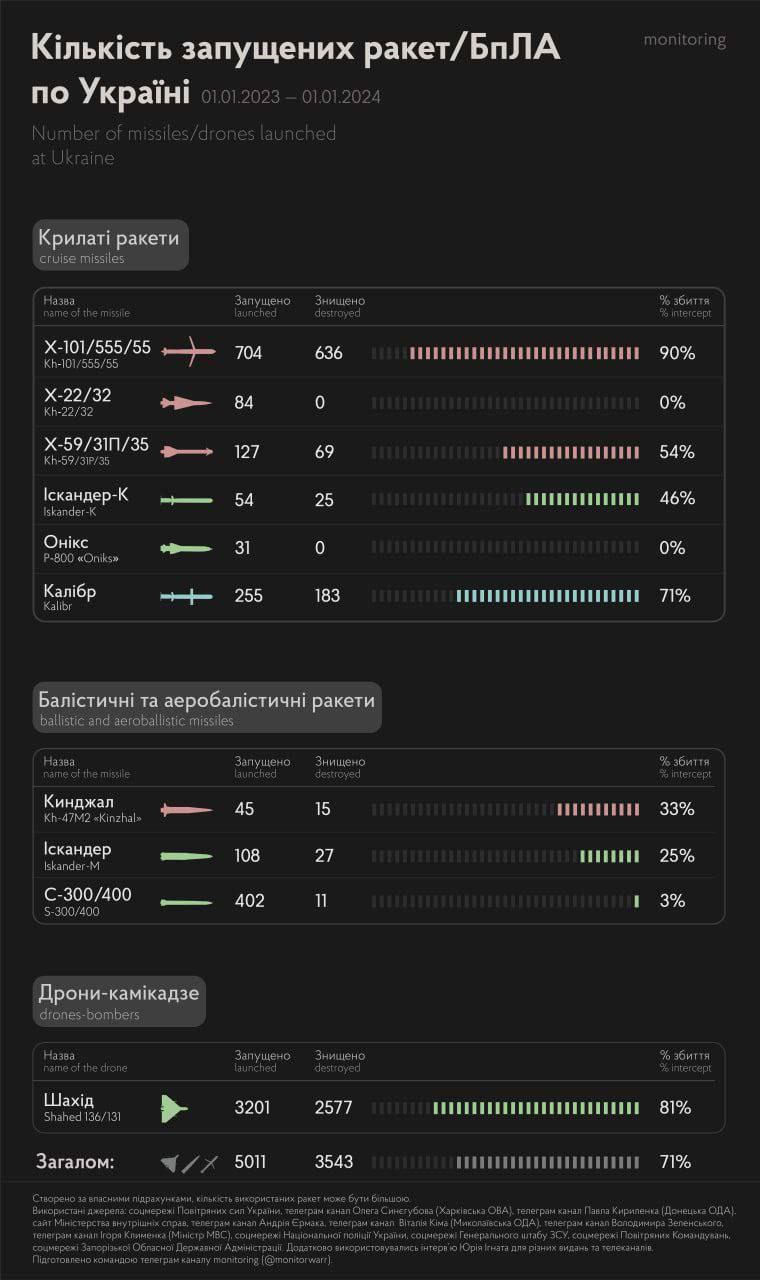The height and width of the screenshot is (1280, 760).
Task: Click the Kh-101 intercept percentage bar
Action: pos(505,353)
